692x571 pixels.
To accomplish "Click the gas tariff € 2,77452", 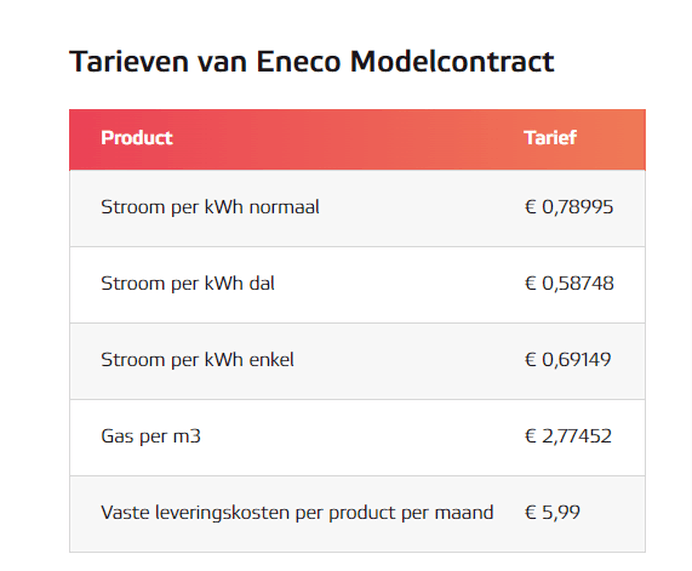I will [x=568, y=436].
